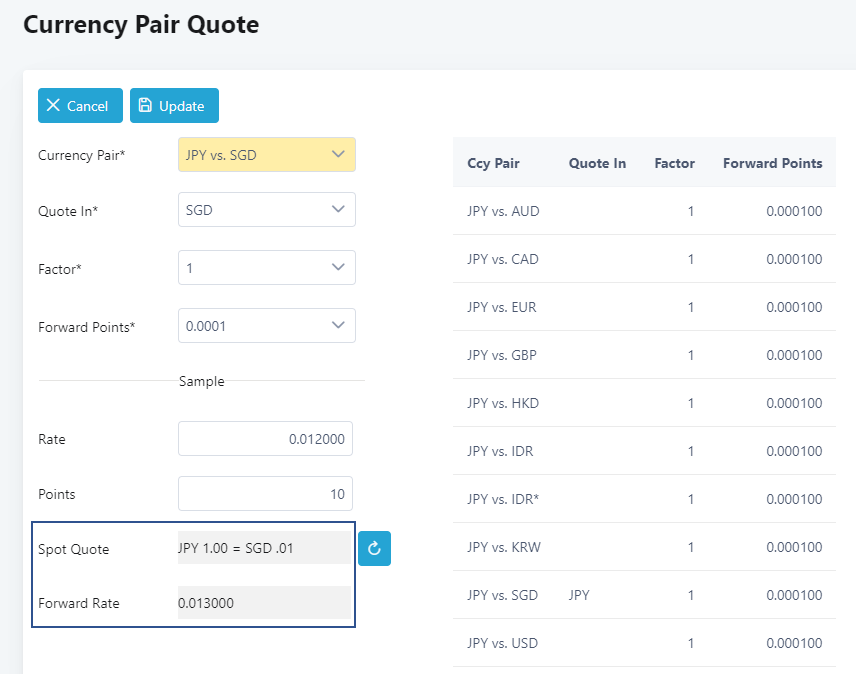Click the refresh icon beside Spot Quote
The height and width of the screenshot is (674, 856).
[x=374, y=548]
